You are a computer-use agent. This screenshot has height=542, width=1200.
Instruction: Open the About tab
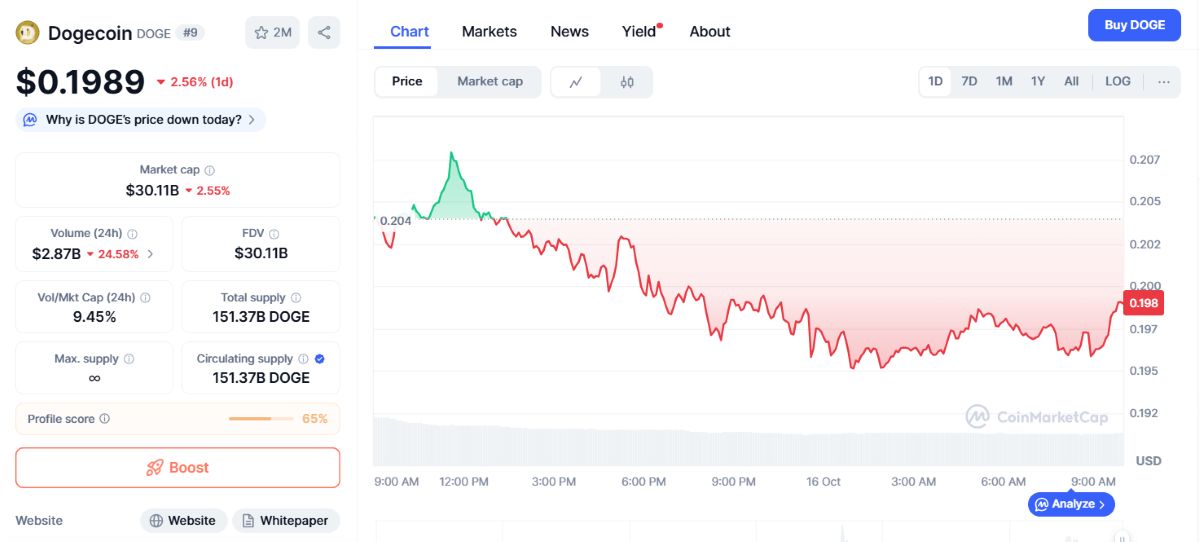pyautogui.click(x=710, y=32)
